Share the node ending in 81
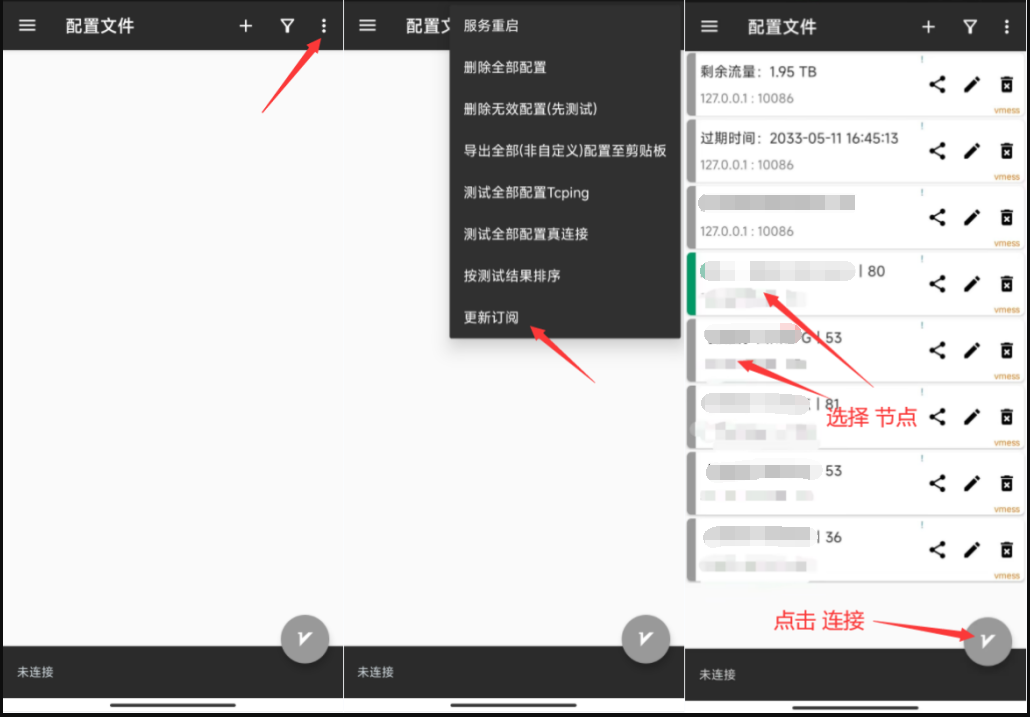1030x717 pixels. tap(937, 416)
